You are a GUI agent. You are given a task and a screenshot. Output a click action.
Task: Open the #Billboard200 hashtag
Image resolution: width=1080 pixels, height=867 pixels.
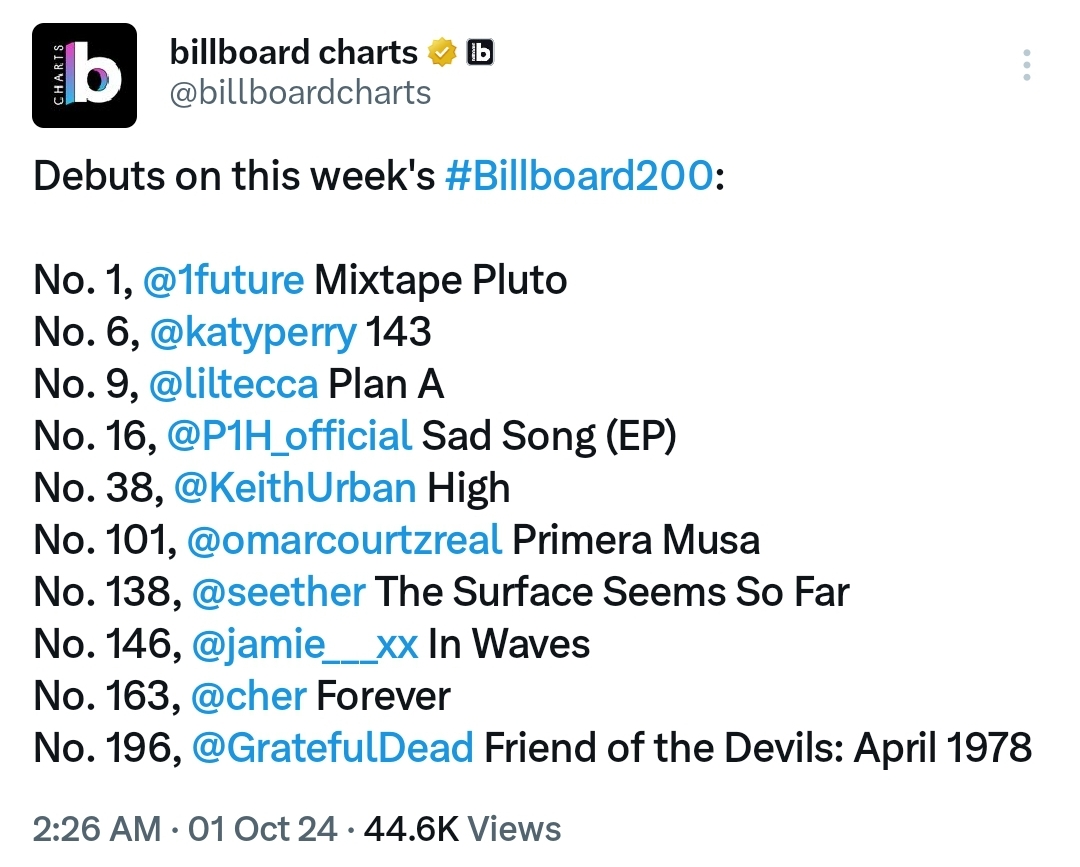tap(579, 176)
